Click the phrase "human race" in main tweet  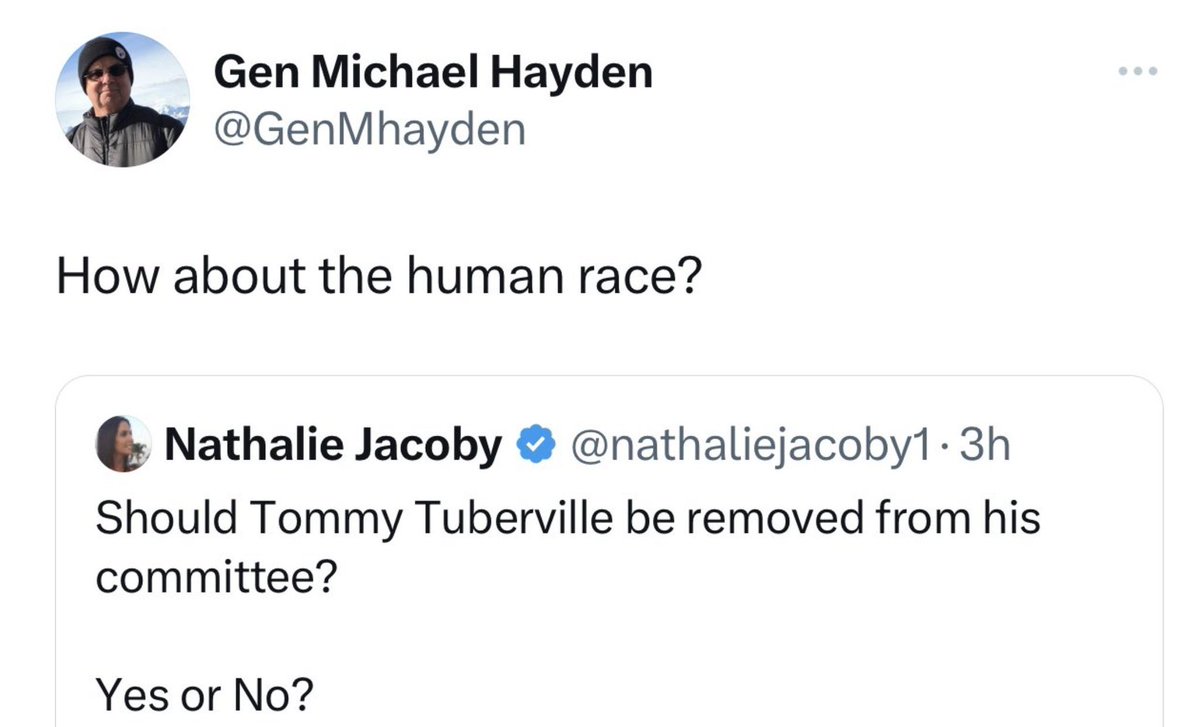point(595,277)
